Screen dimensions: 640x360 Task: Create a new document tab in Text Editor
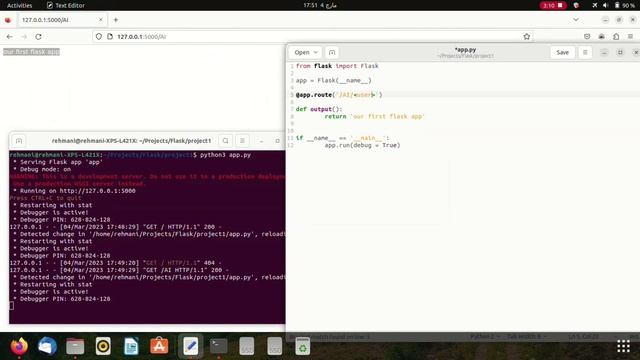tap(332, 52)
